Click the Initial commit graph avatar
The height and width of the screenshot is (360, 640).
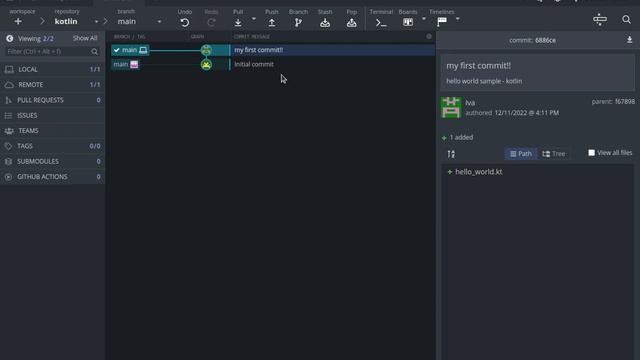click(x=206, y=64)
